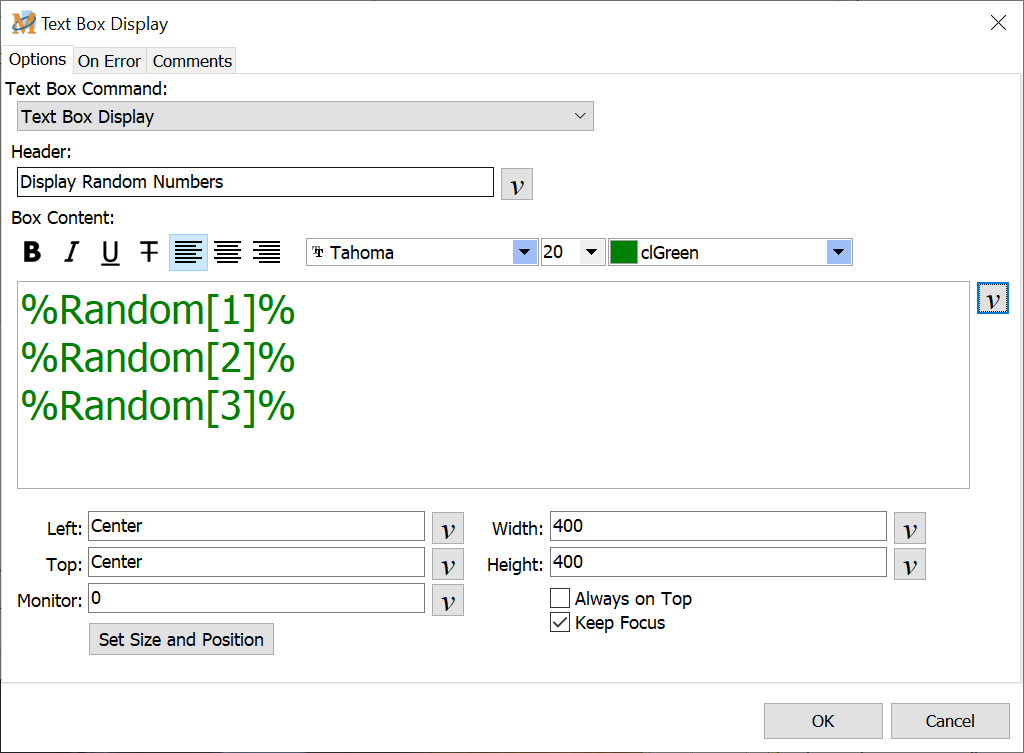Viewport: 1024px width, 753px height.
Task: Toggle underline formatting button
Action: coord(110,252)
